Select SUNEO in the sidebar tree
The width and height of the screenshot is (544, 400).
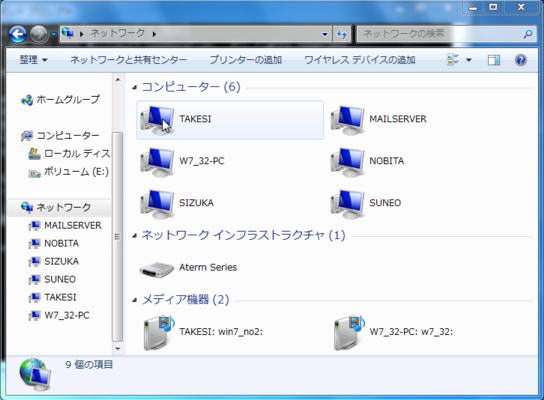point(52,279)
